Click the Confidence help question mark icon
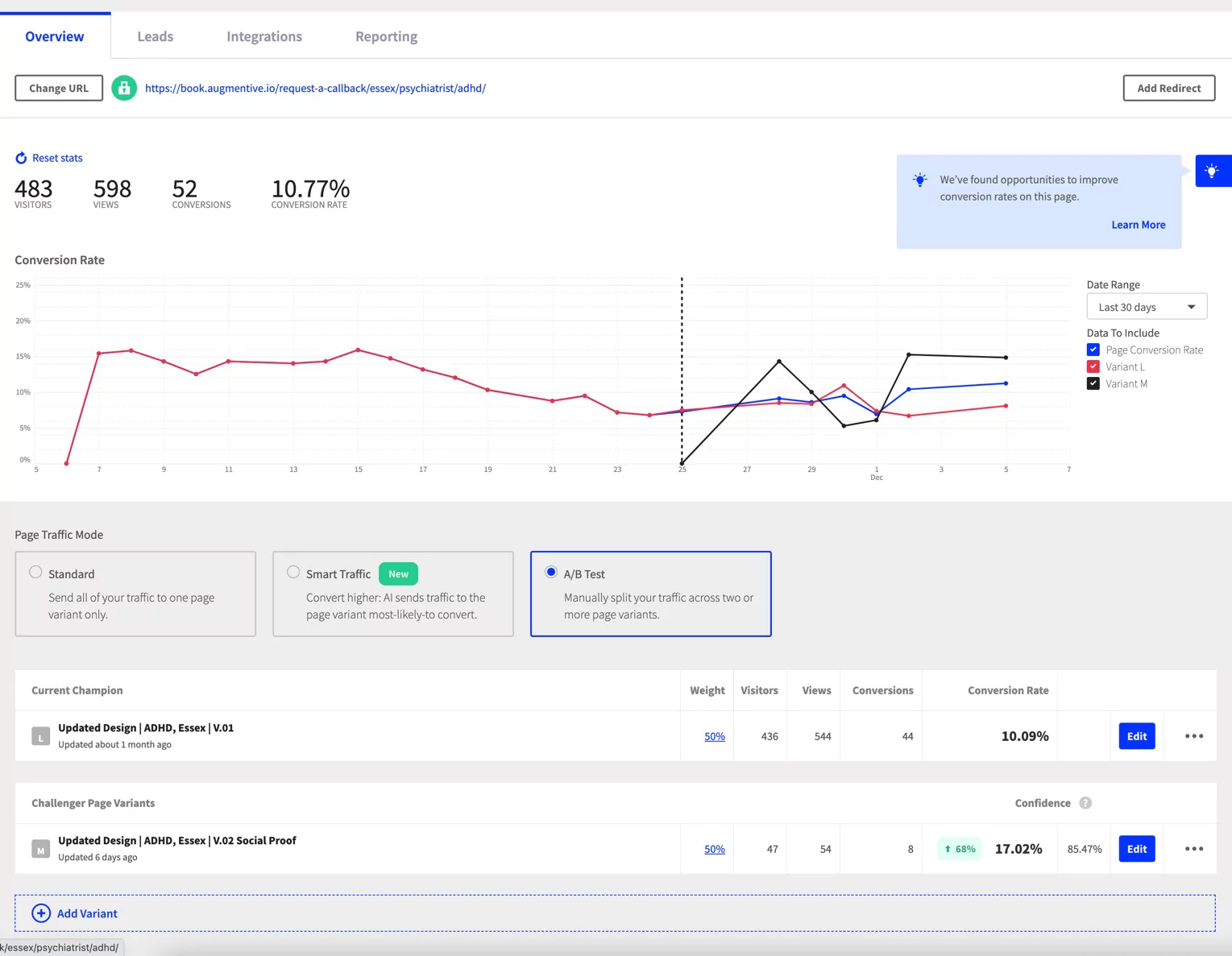This screenshot has height=956, width=1232. (x=1085, y=803)
